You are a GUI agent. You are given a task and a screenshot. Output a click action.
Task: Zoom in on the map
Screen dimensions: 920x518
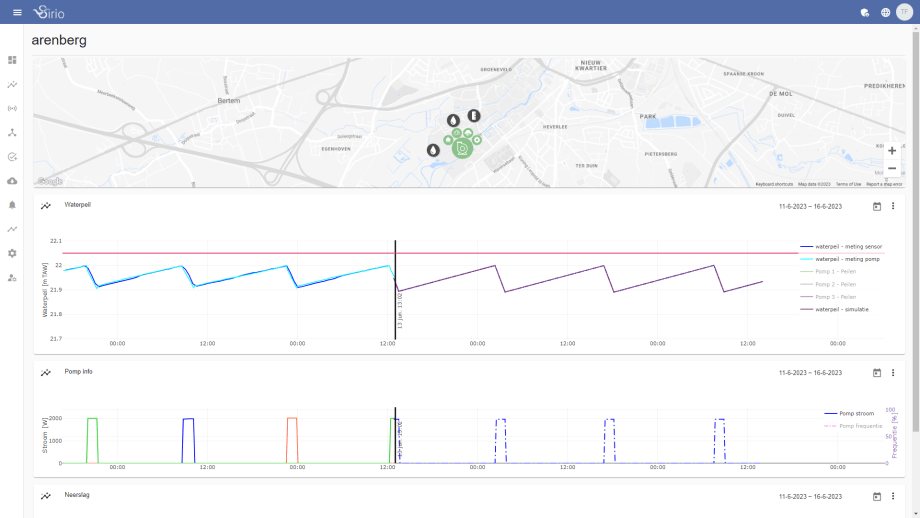(x=892, y=150)
